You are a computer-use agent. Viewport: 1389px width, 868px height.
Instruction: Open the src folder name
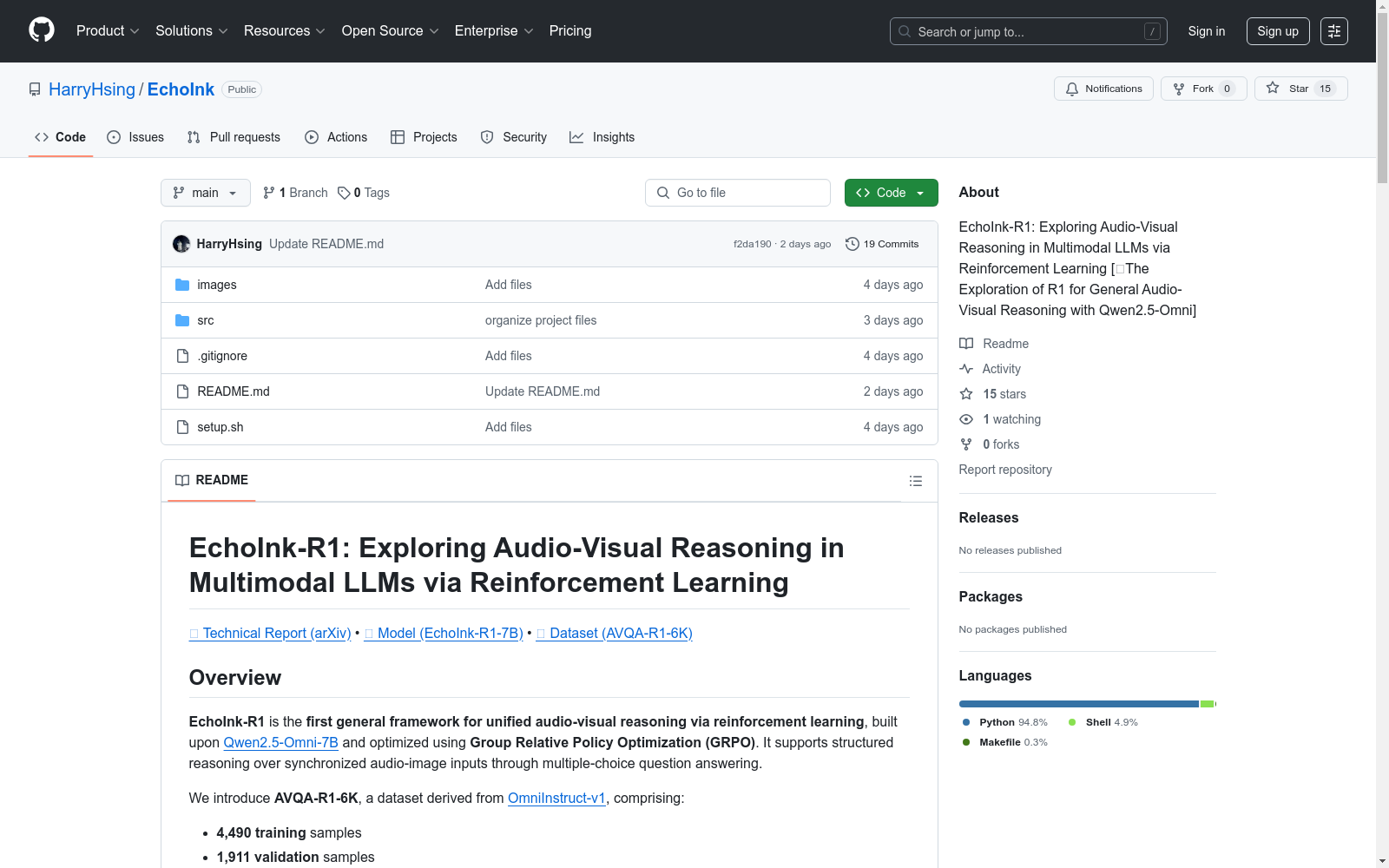click(206, 320)
